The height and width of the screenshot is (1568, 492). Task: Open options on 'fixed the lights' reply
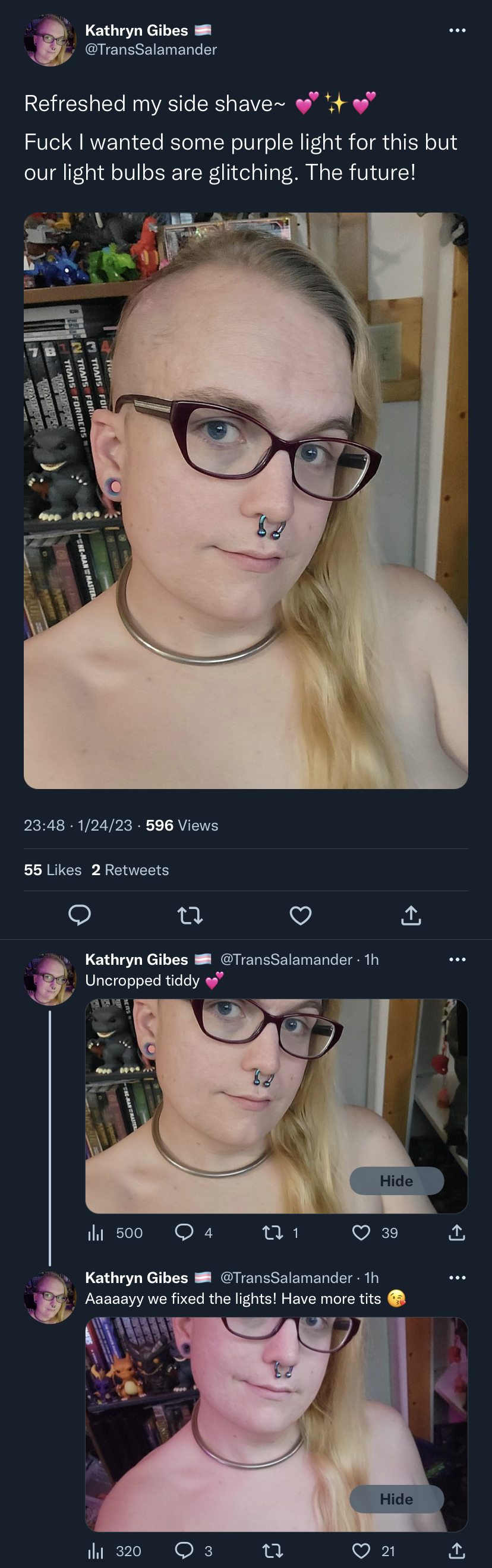[458, 1278]
